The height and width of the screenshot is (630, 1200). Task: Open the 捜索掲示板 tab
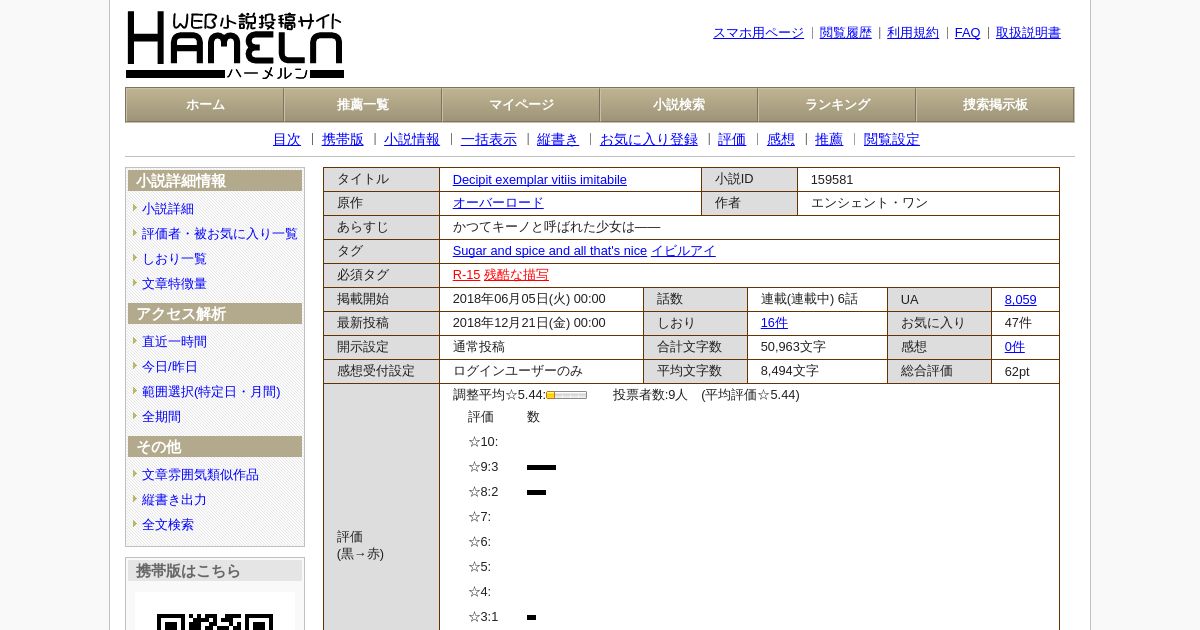tap(995, 105)
